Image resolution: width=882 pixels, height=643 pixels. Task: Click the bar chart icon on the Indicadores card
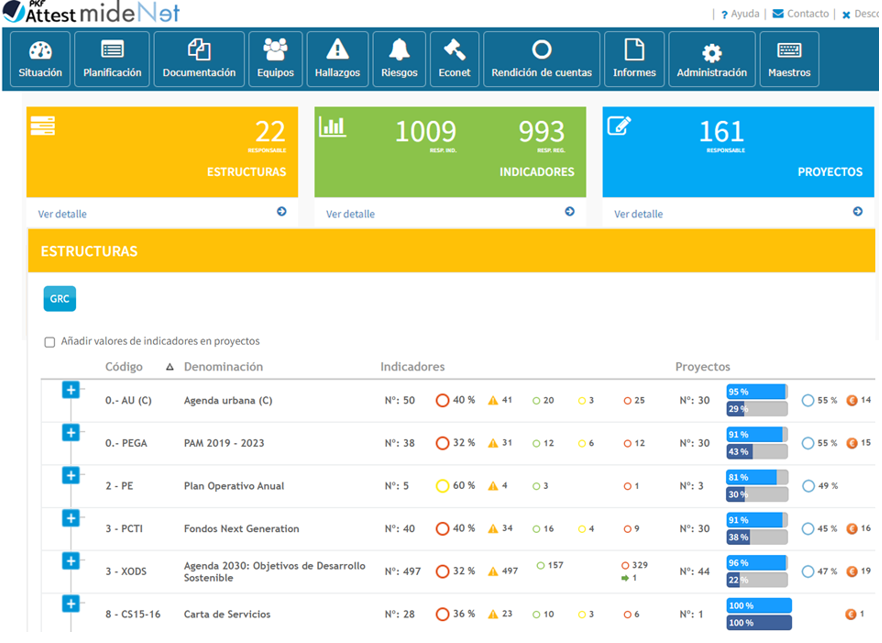click(x=332, y=127)
